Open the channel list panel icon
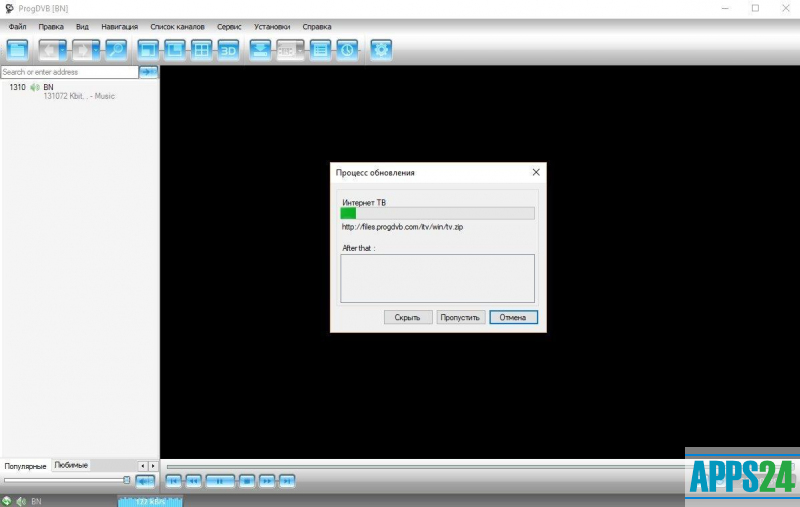Viewport: 800px width, 507px height. pos(17,49)
